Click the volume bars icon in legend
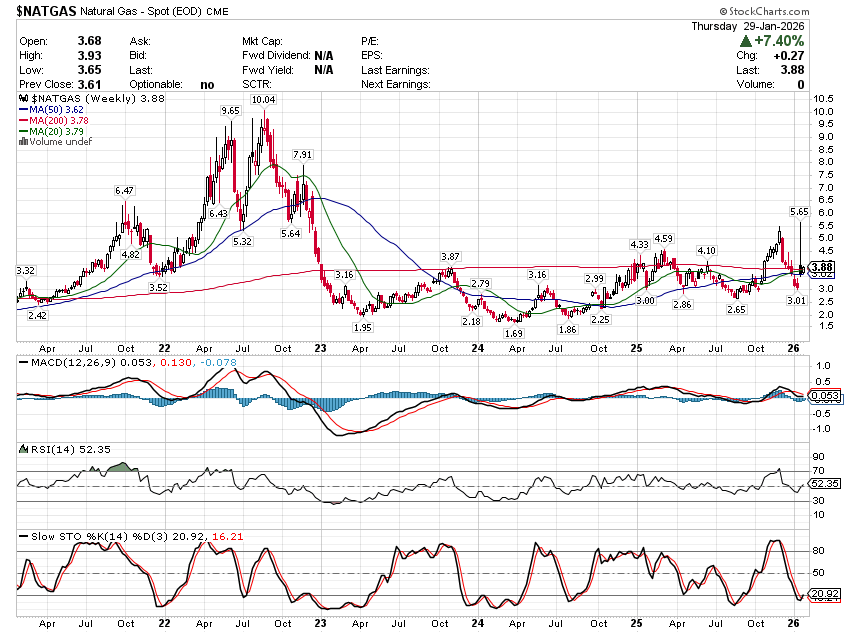850x633 pixels. coord(21,142)
